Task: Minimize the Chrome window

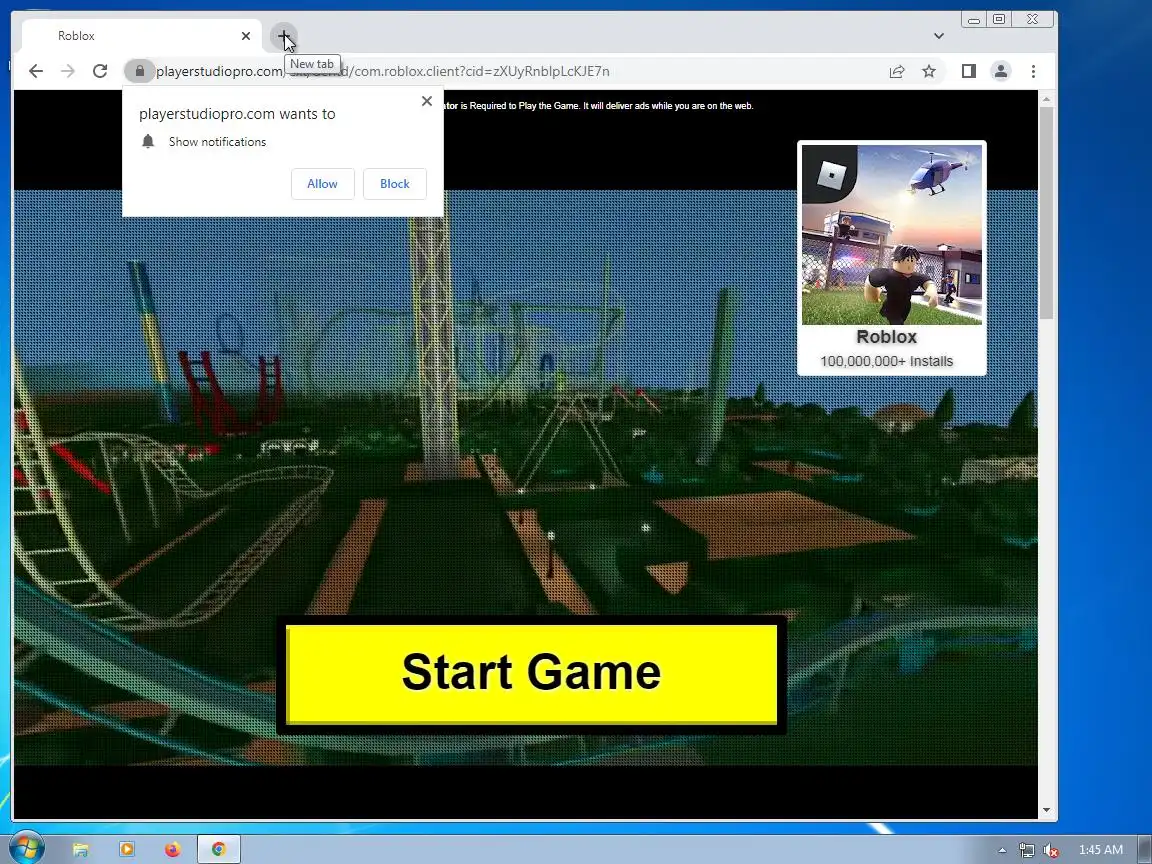Action: pyautogui.click(x=973, y=20)
